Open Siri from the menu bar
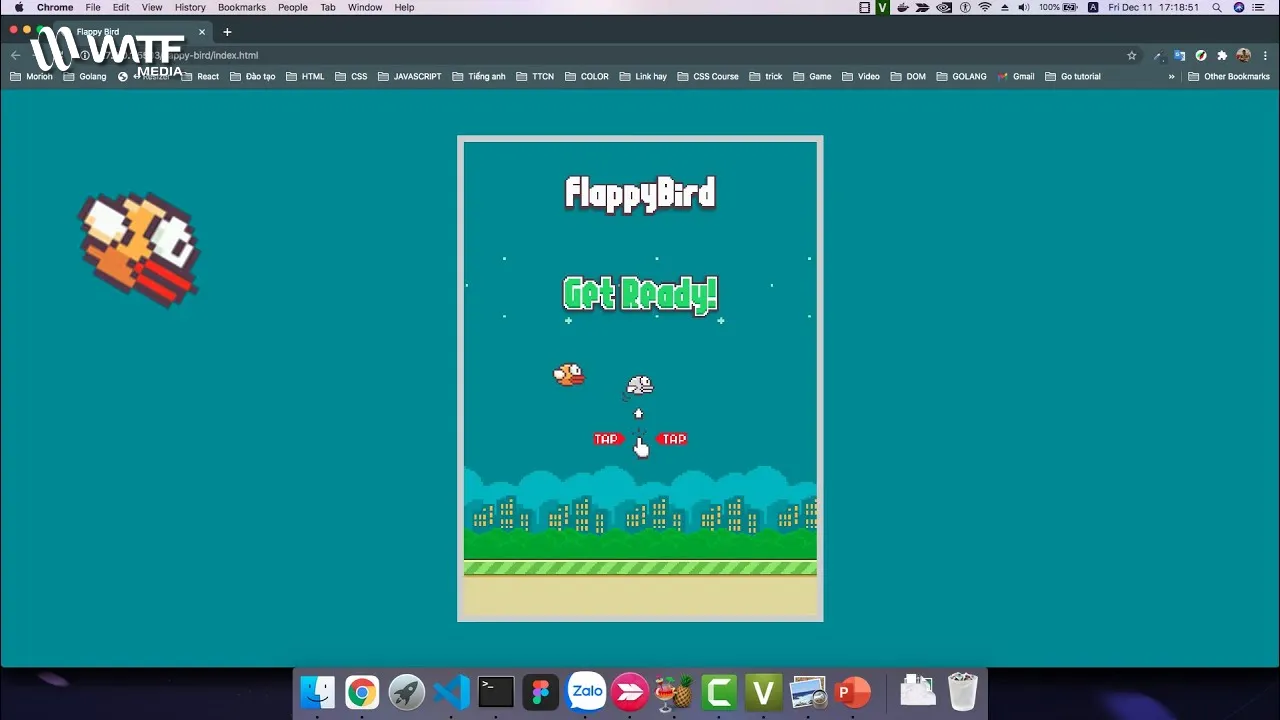This screenshot has height=720, width=1280. (1240, 7)
